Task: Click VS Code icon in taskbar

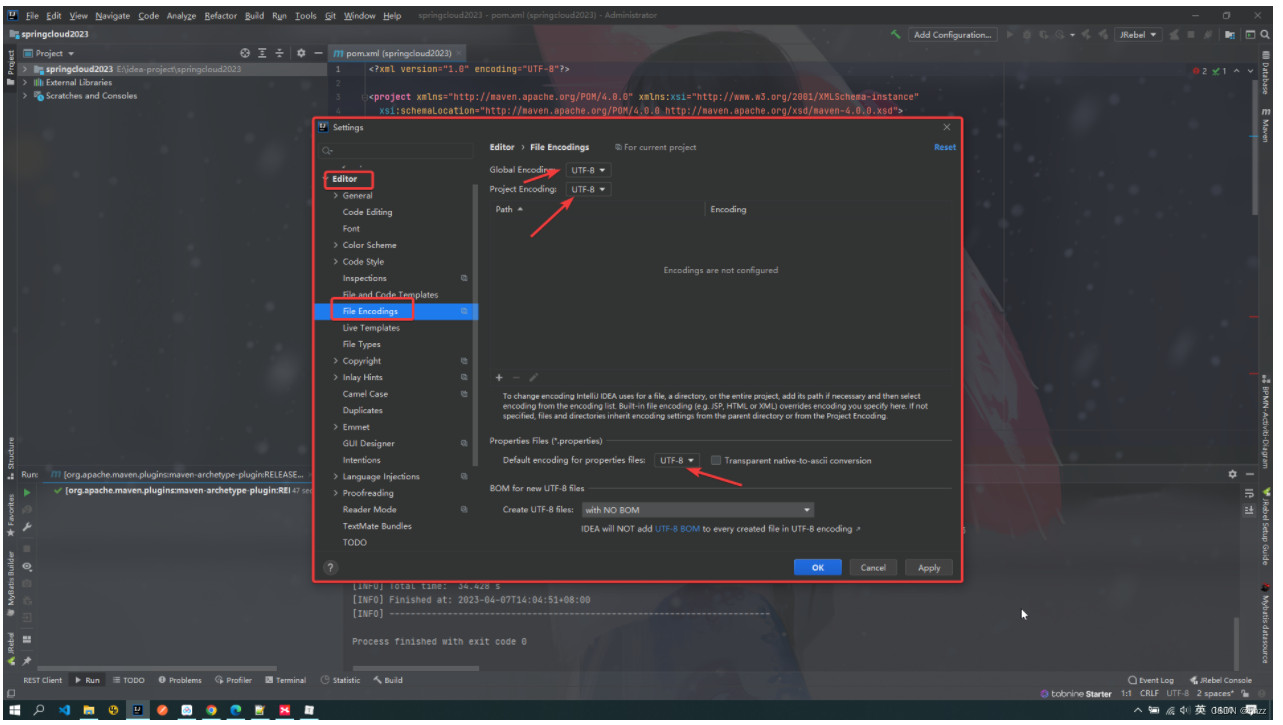Action: (x=64, y=710)
